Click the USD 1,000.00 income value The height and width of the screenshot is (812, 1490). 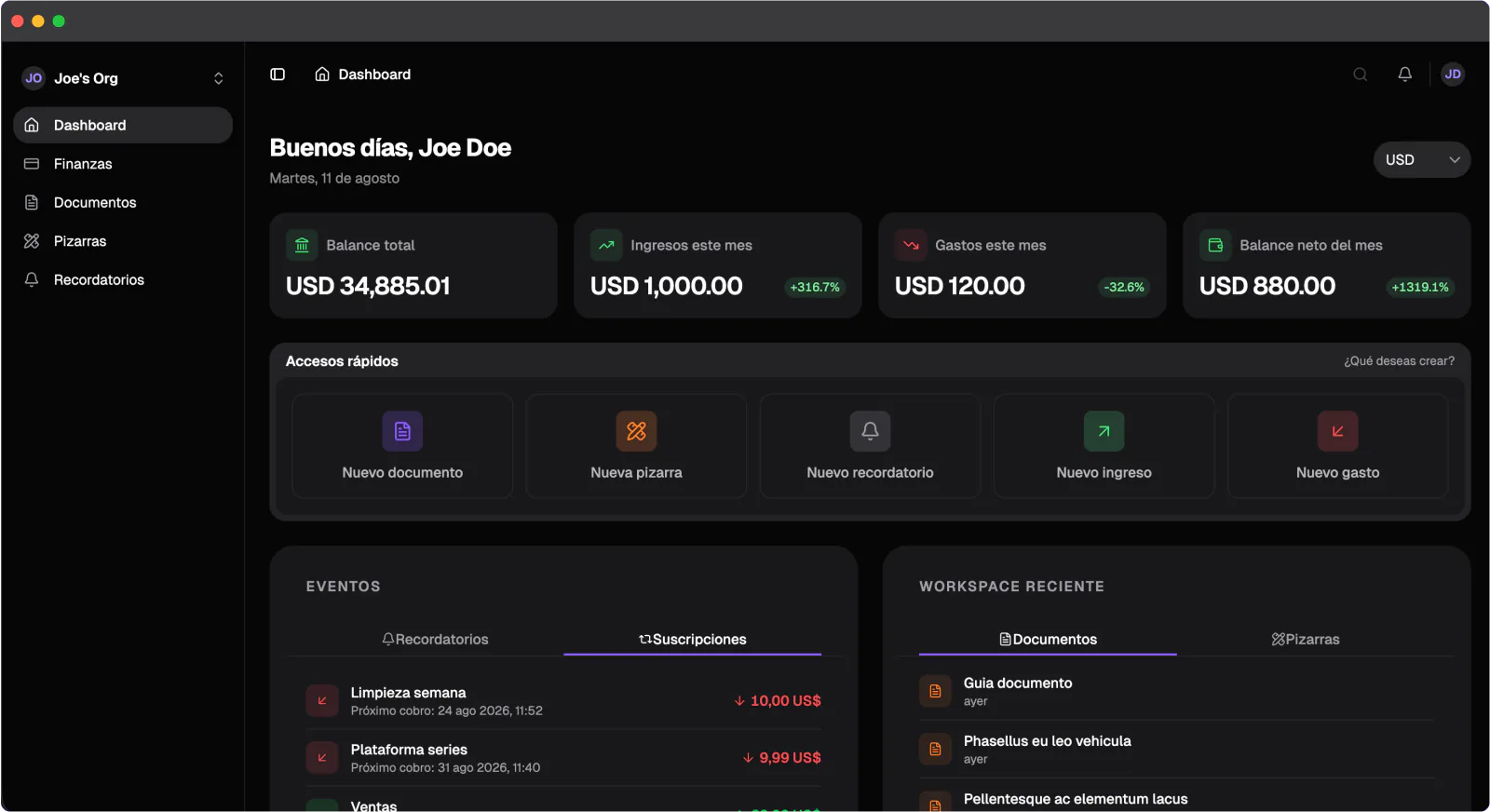[x=667, y=286]
